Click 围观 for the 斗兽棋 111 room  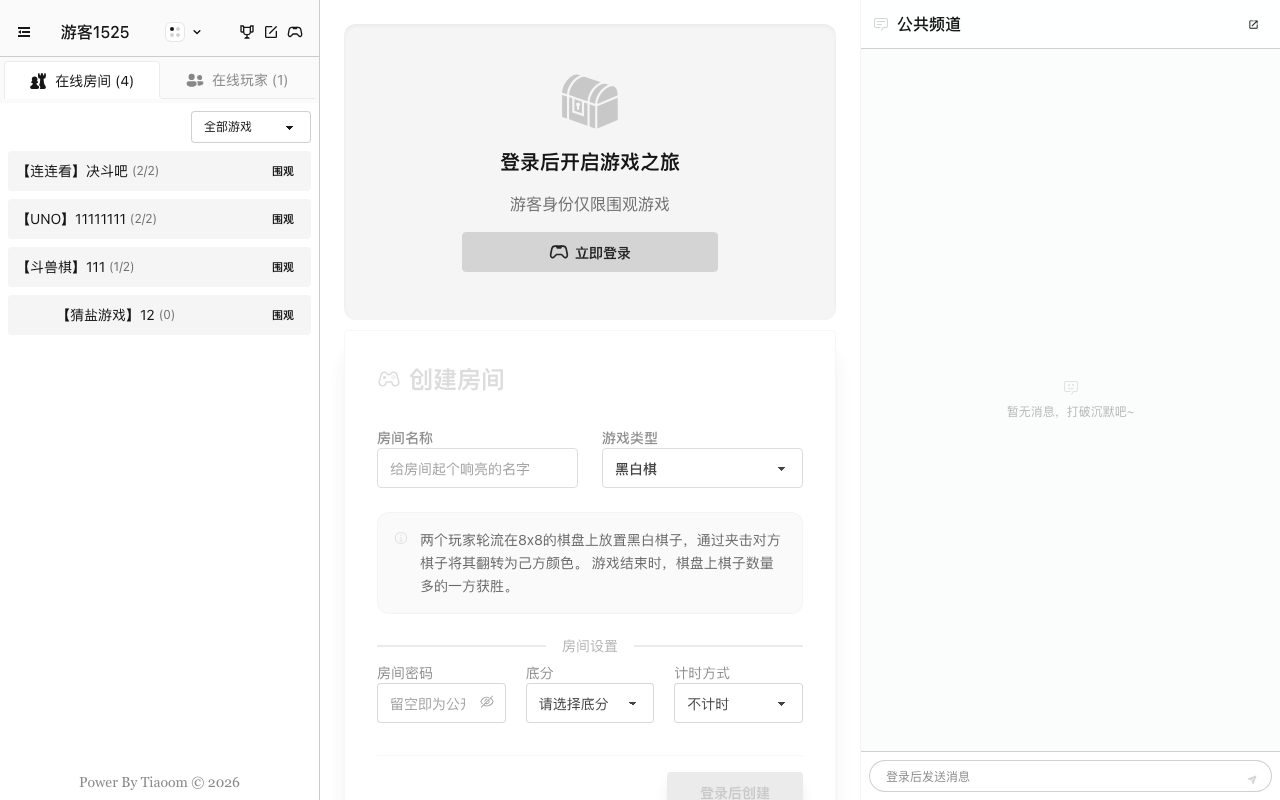click(283, 267)
